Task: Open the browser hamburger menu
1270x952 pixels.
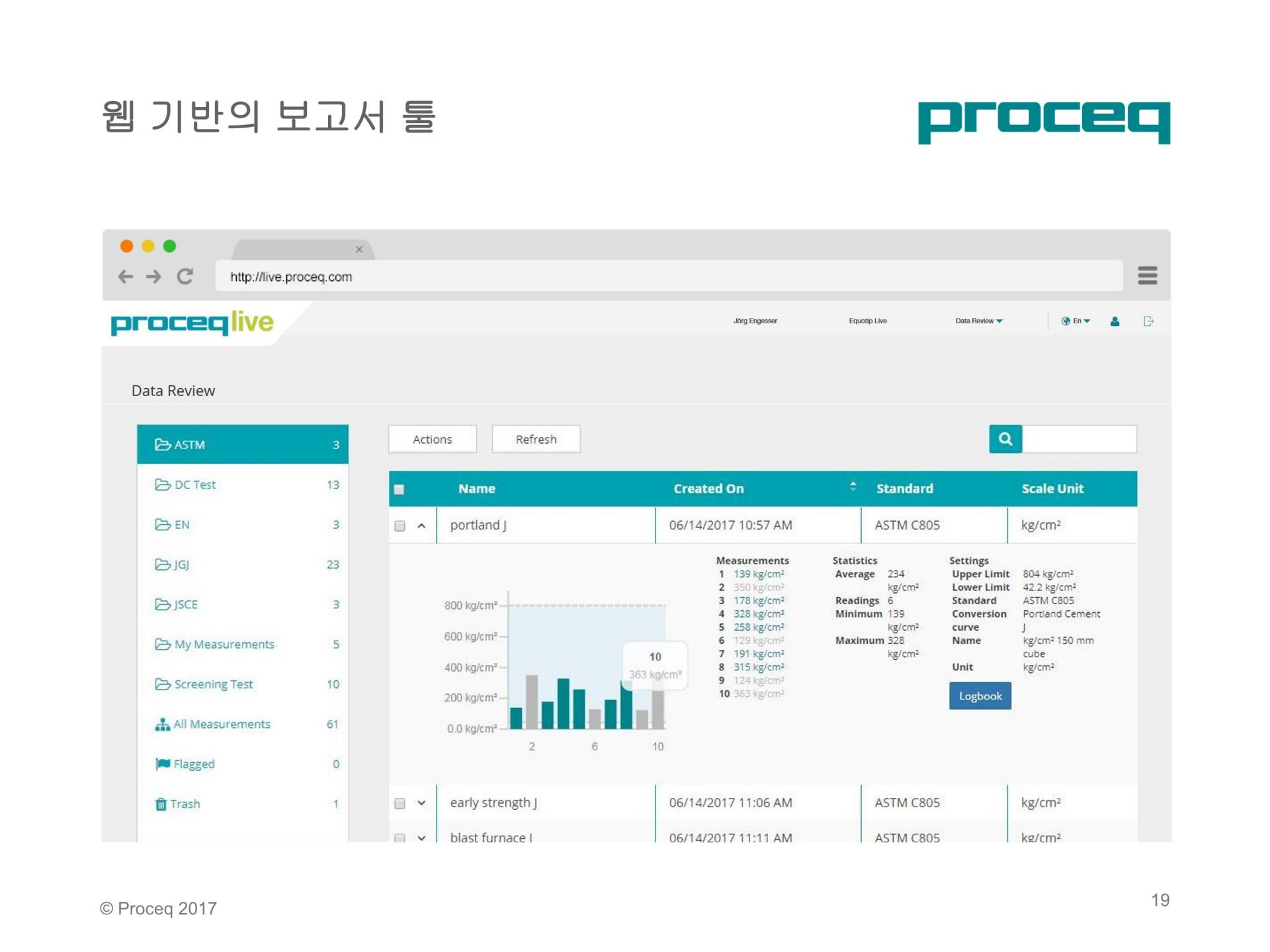Action: pyautogui.click(x=1147, y=275)
